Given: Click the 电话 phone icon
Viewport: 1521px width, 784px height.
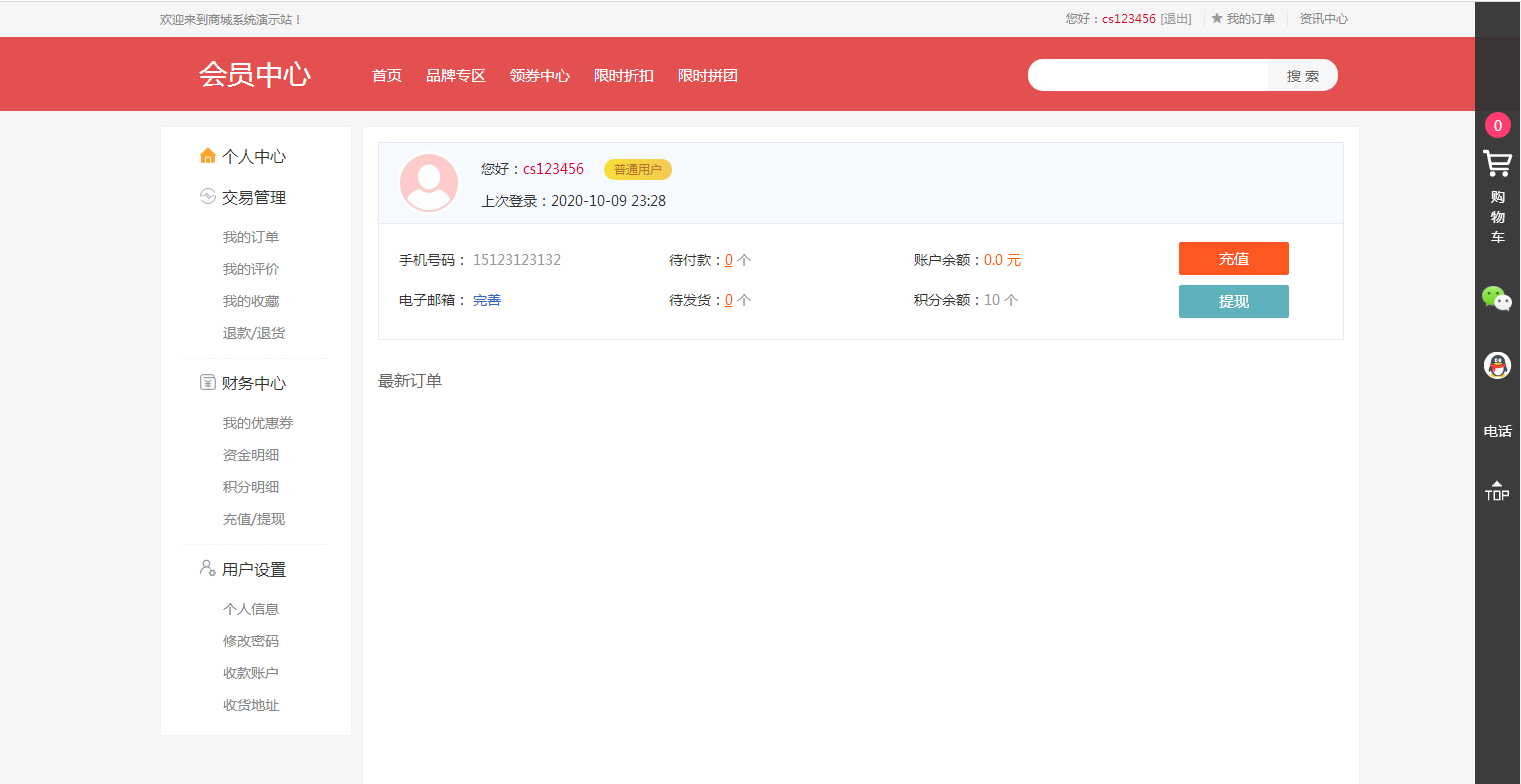Looking at the screenshot, I should pos(1497,430).
